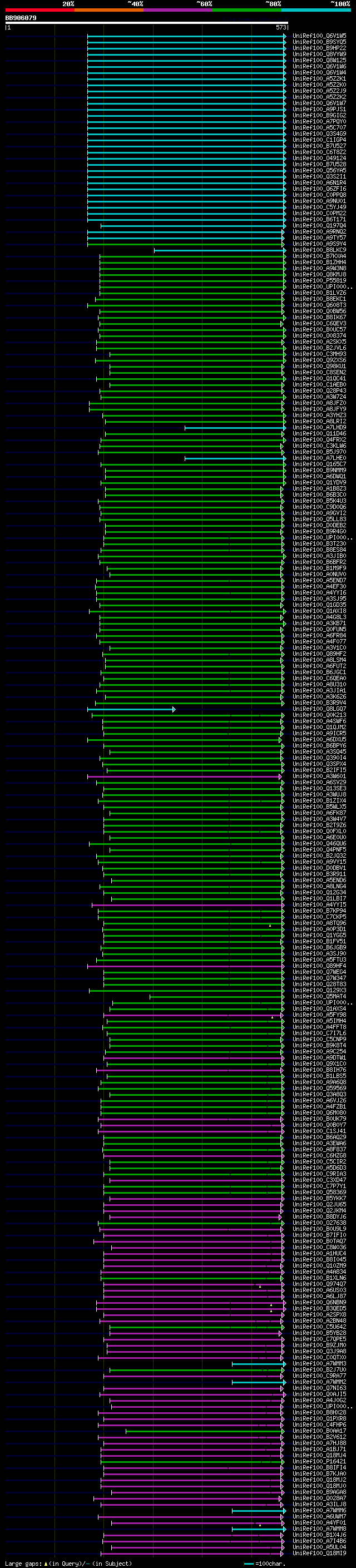
Task: Open the UniRef100_Q6V1W5 hit label
Action: point(319,36)
